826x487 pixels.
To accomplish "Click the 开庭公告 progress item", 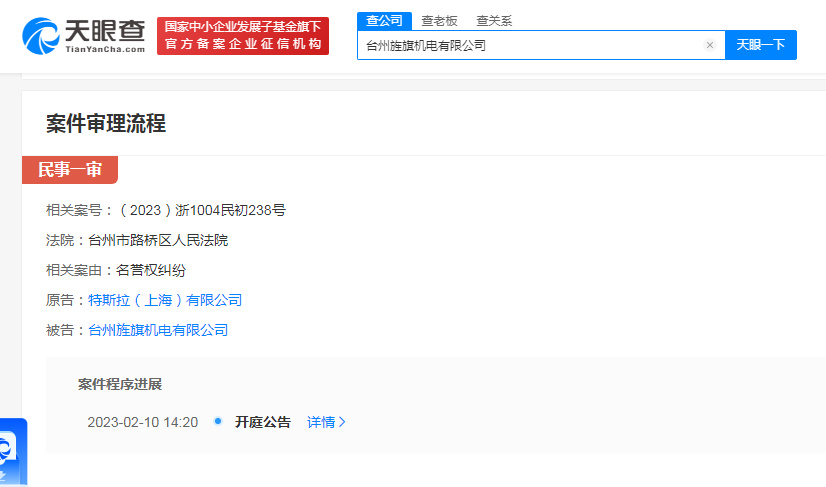I will coord(263,422).
